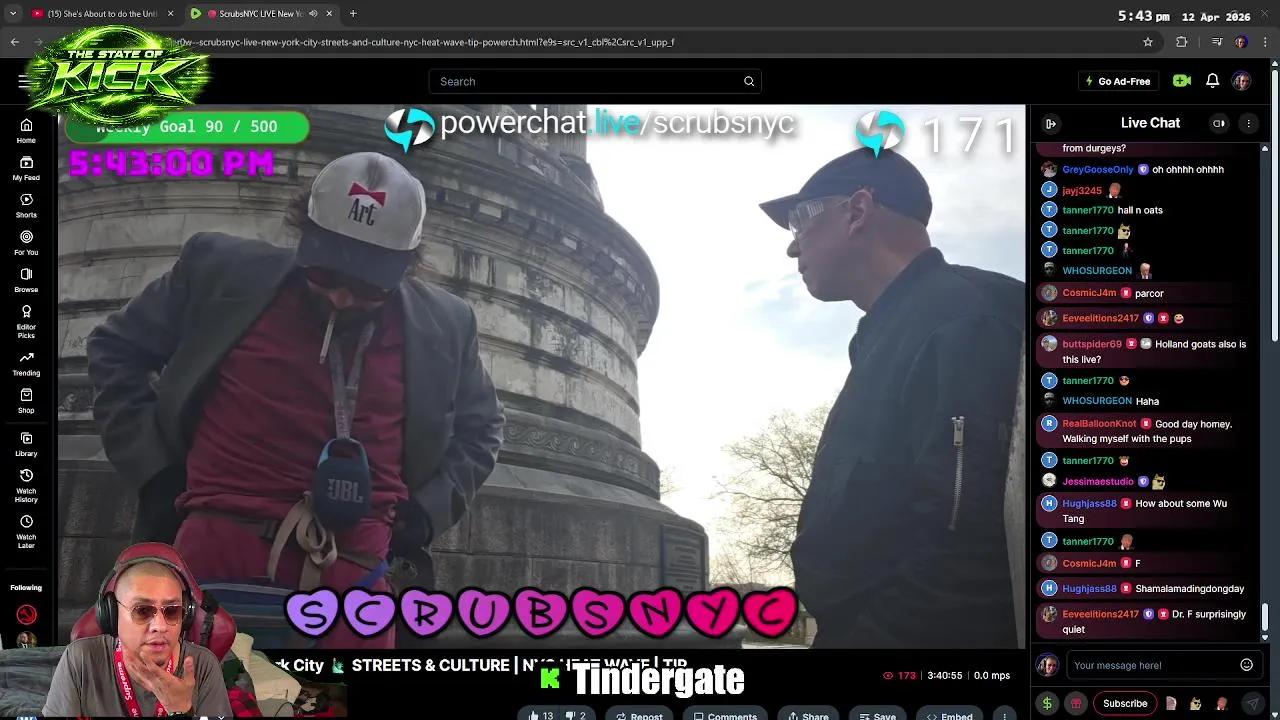The width and height of the screenshot is (1280, 720).
Task: Open Library in the sidebar
Action: 26,444
